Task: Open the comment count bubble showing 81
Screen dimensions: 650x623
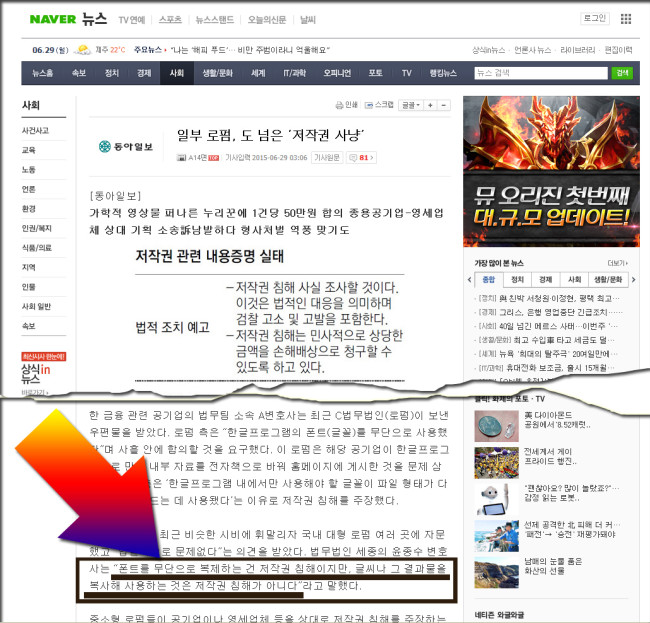Action: pyautogui.click(x=360, y=157)
